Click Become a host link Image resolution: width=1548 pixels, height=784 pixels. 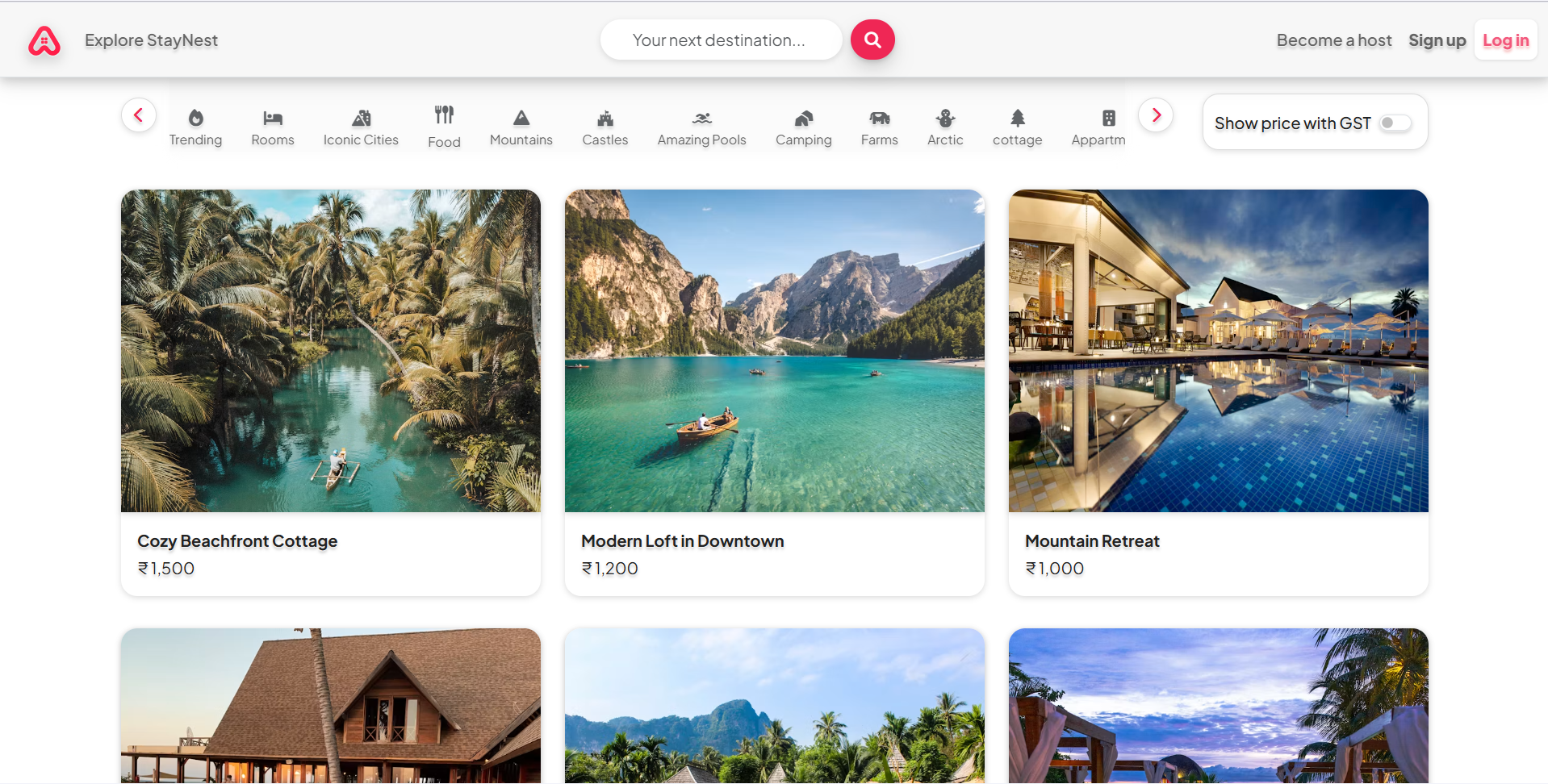(1334, 40)
